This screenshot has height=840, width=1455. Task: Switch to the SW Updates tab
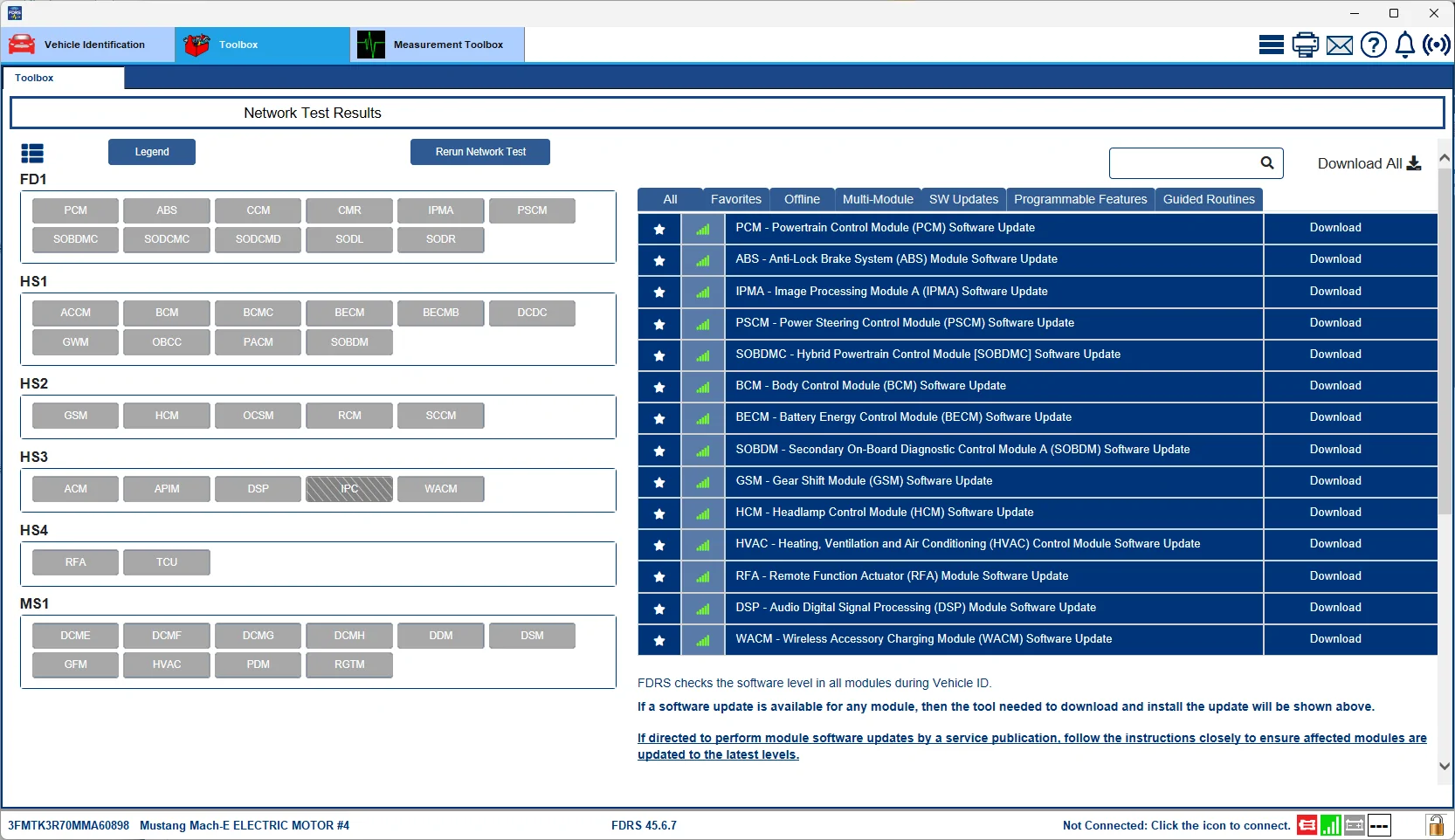[963, 199]
